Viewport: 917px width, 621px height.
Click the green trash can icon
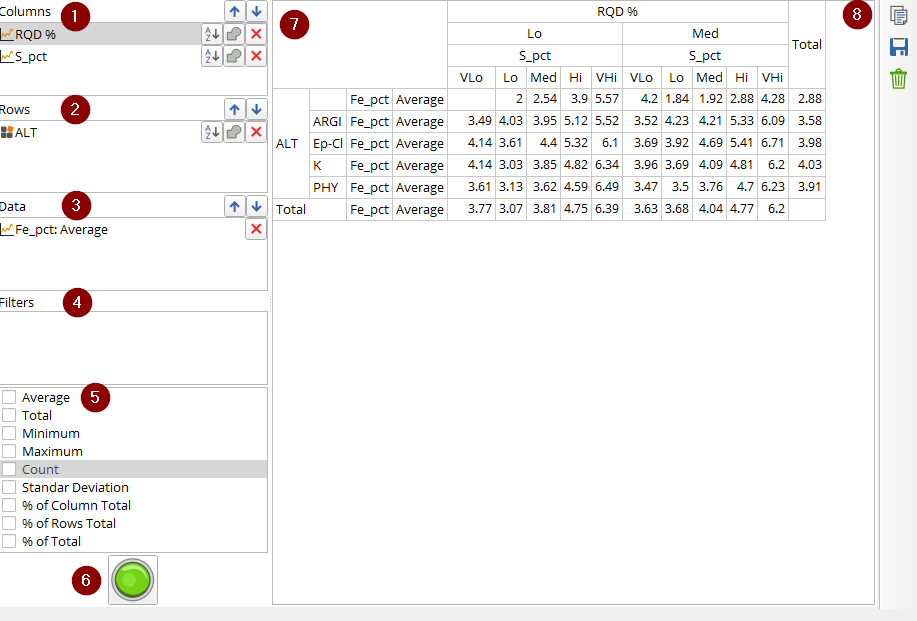tap(898, 78)
